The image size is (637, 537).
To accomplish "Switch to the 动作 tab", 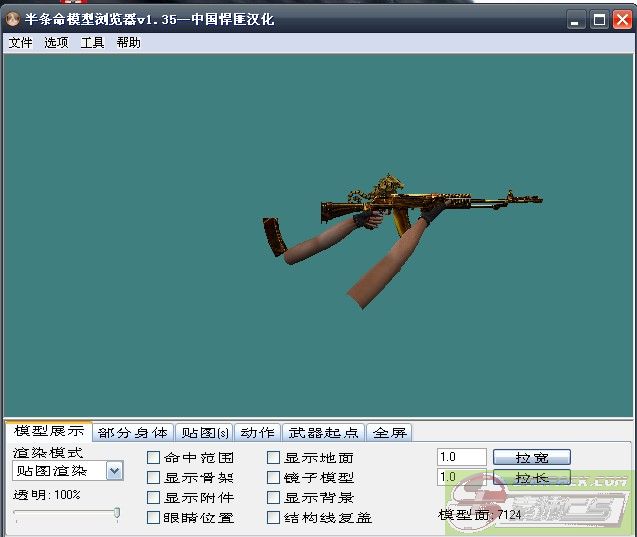I will tap(257, 433).
